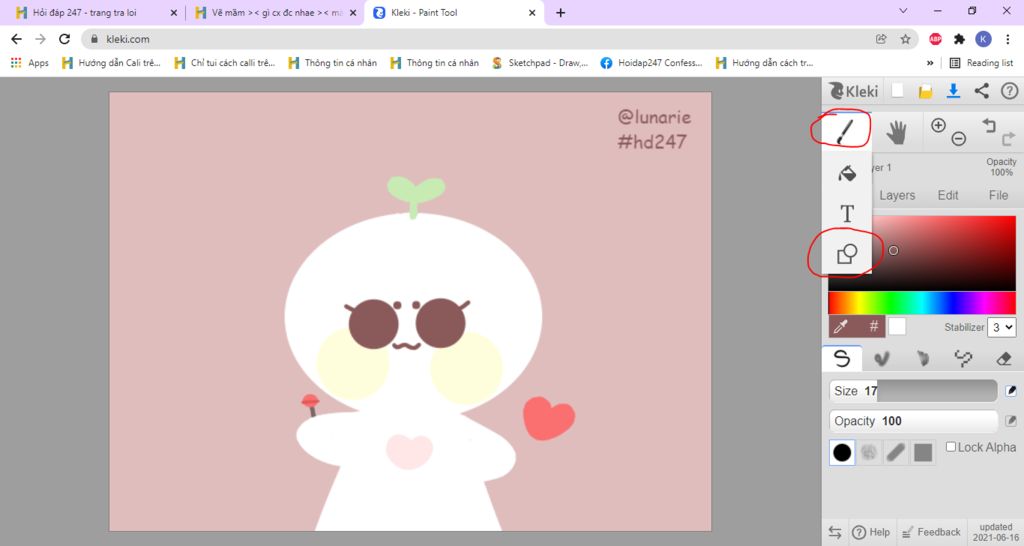Open the Apps shortcut in the bookmarks bar
Viewport: 1024px width, 546px height.
29,63
